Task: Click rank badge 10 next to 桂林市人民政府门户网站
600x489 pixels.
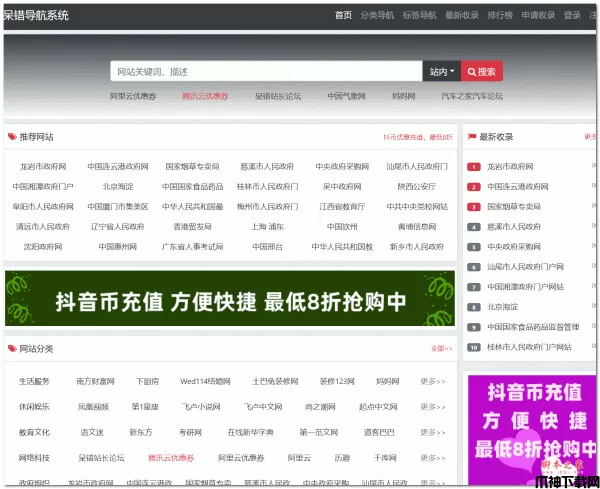Action: click(474, 347)
